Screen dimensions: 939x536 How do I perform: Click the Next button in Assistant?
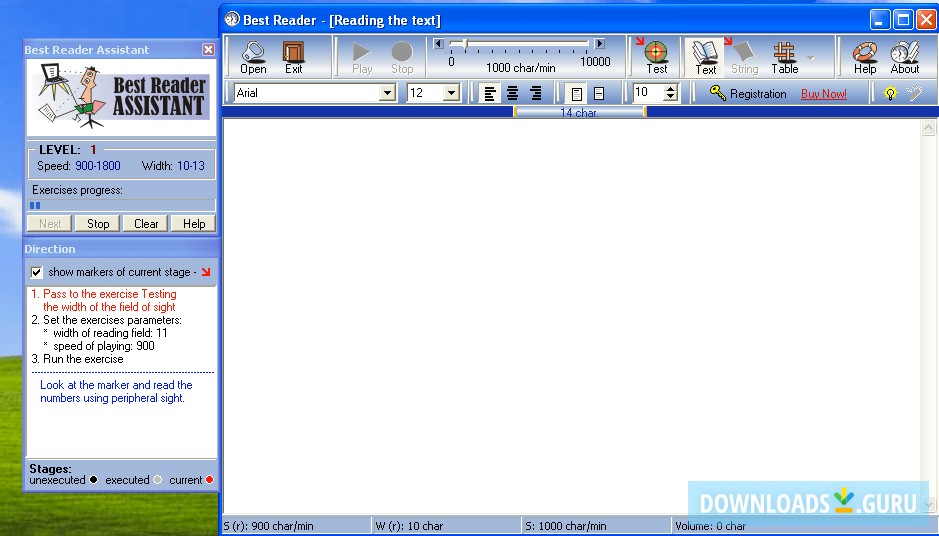pos(50,223)
